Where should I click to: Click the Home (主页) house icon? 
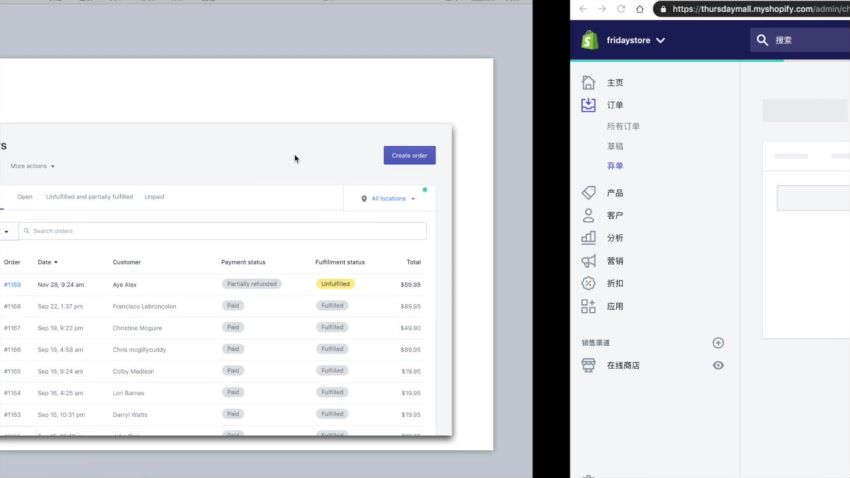(x=588, y=83)
